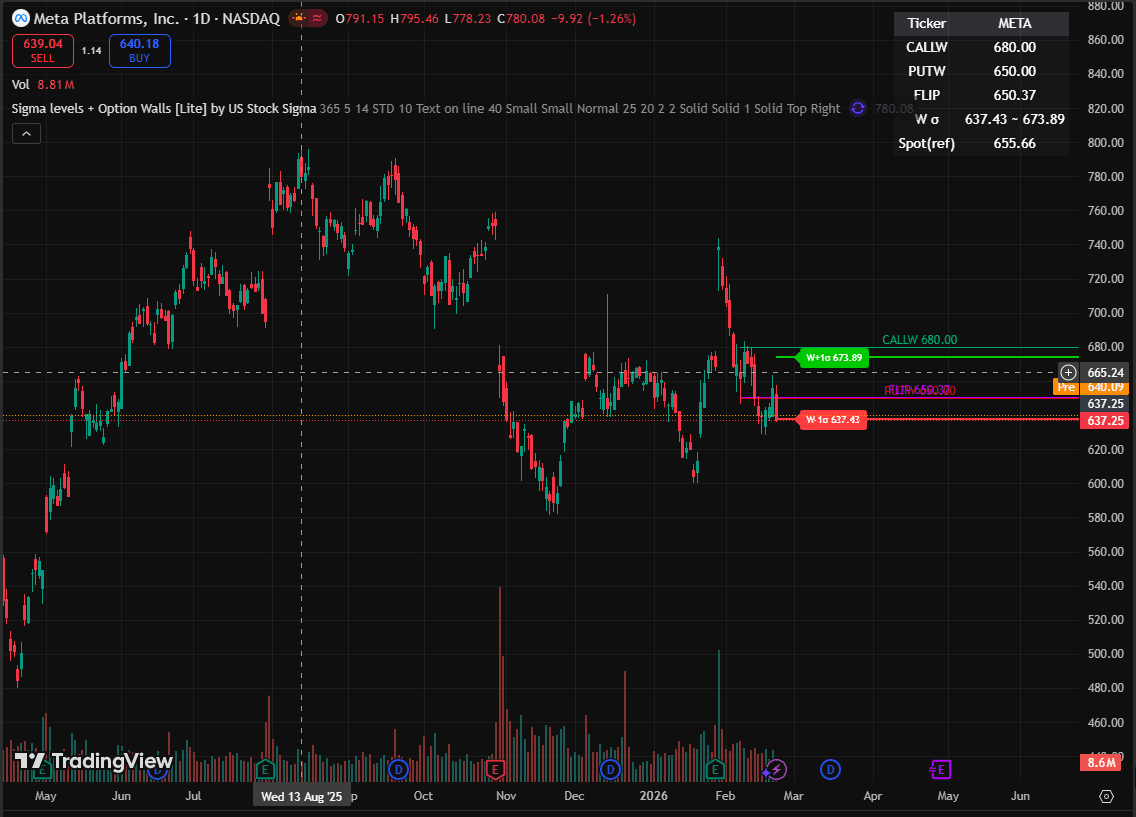The height and width of the screenshot is (817, 1136).
Task: Click the purple lightning latest-updates icon
Action: point(776,769)
